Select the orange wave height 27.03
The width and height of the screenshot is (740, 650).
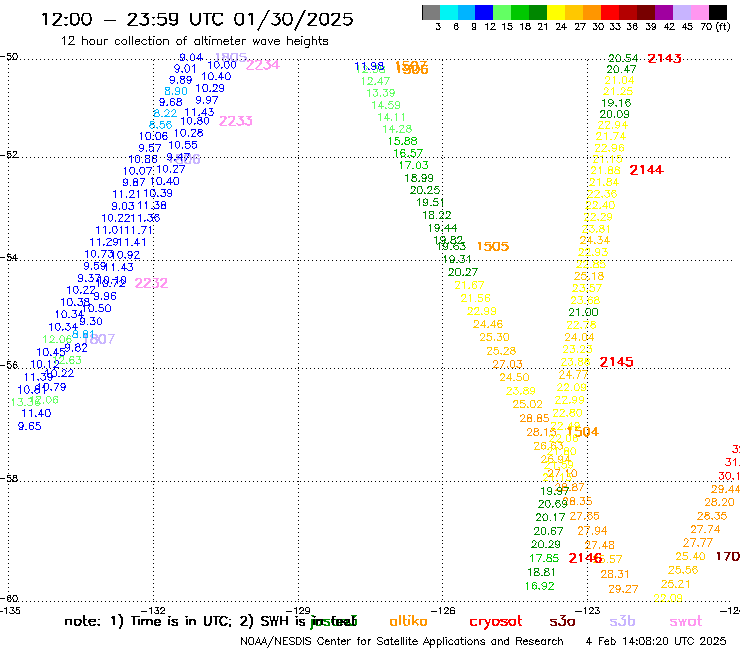coord(507,364)
